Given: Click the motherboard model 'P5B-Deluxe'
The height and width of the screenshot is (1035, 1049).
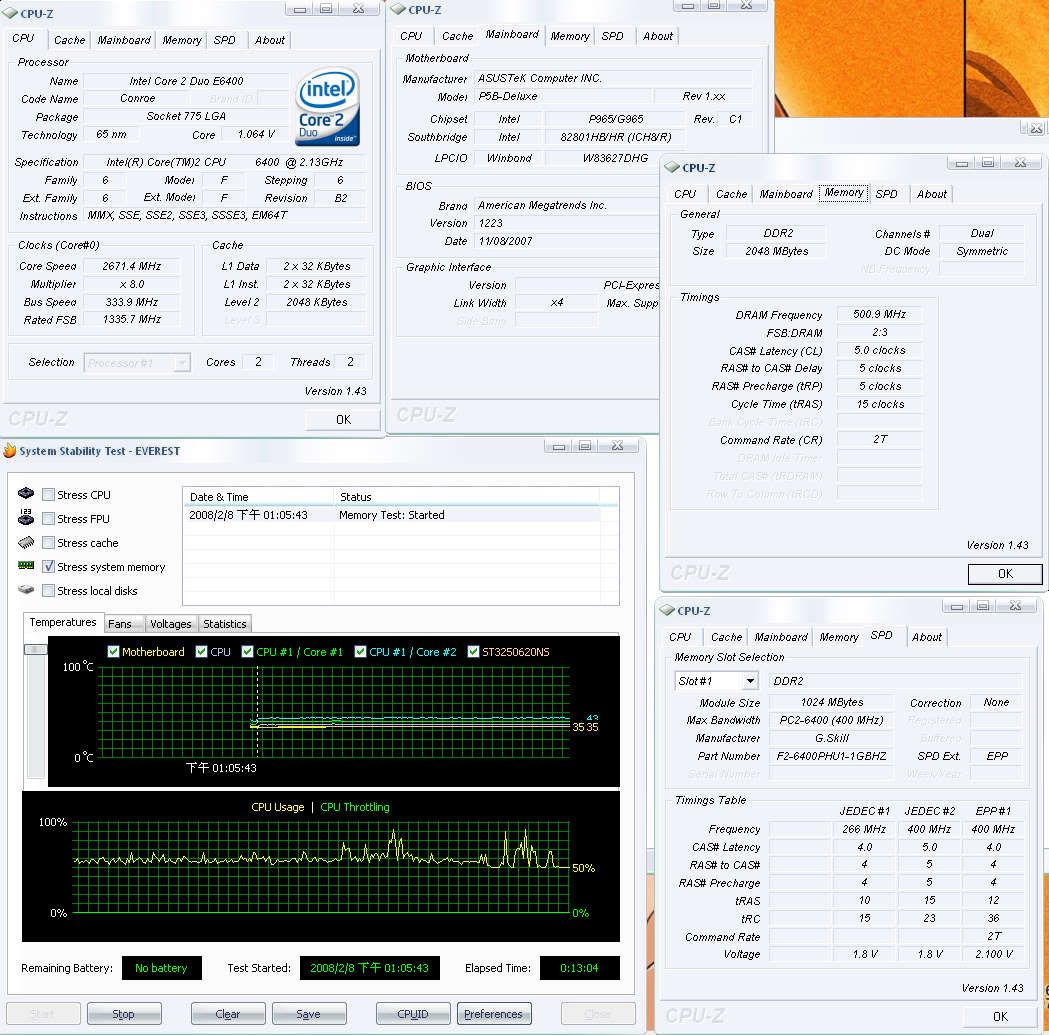Looking at the screenshot, I should point(562,96).
